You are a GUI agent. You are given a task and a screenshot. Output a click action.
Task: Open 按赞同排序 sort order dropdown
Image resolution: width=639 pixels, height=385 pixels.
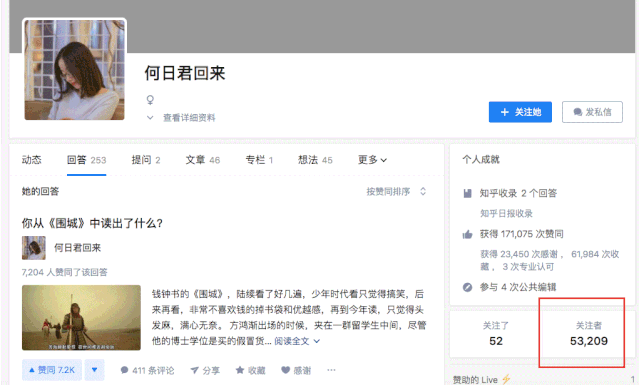pos(396,191)
